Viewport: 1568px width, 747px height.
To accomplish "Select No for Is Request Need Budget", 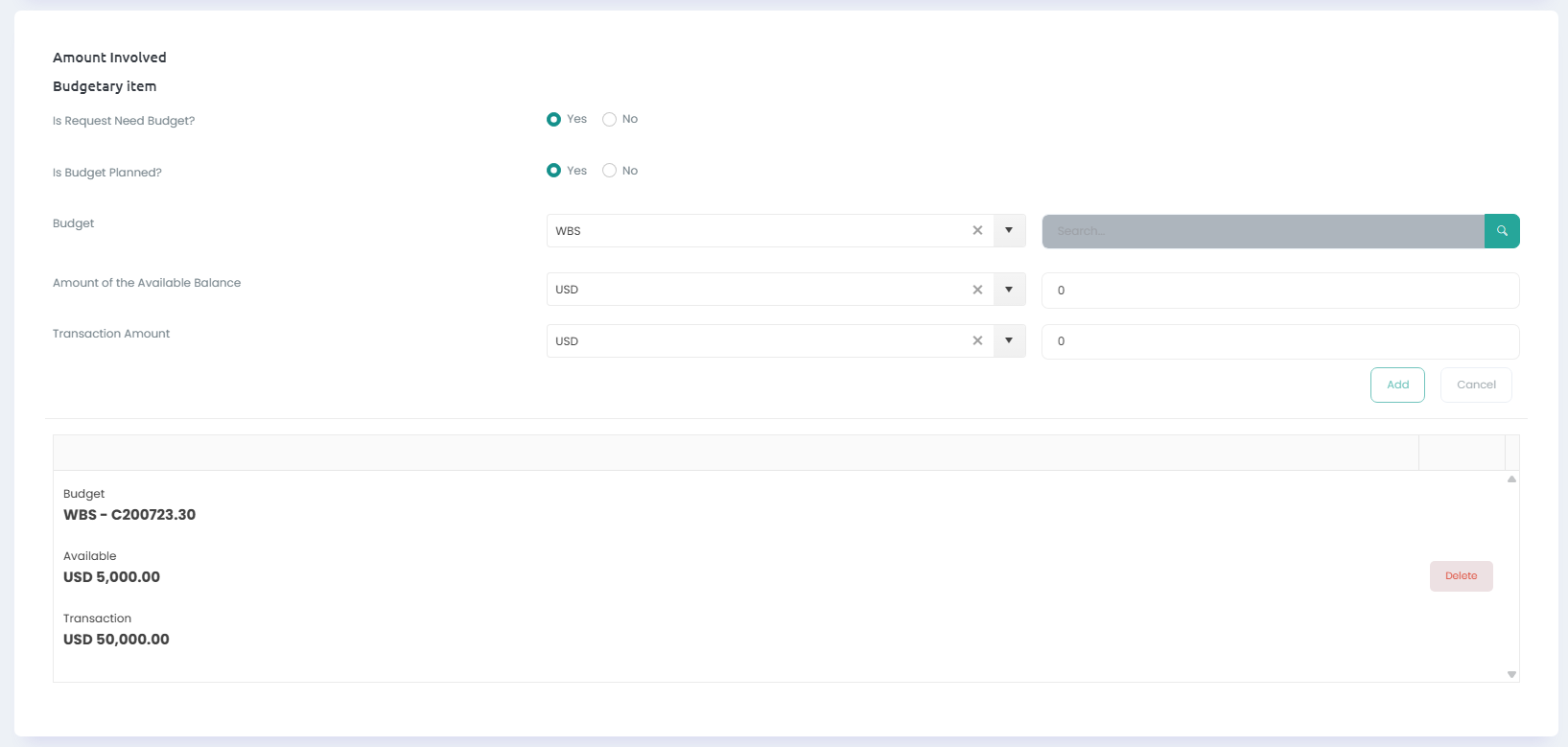I will pyautogui.click(x=609, y=120).
